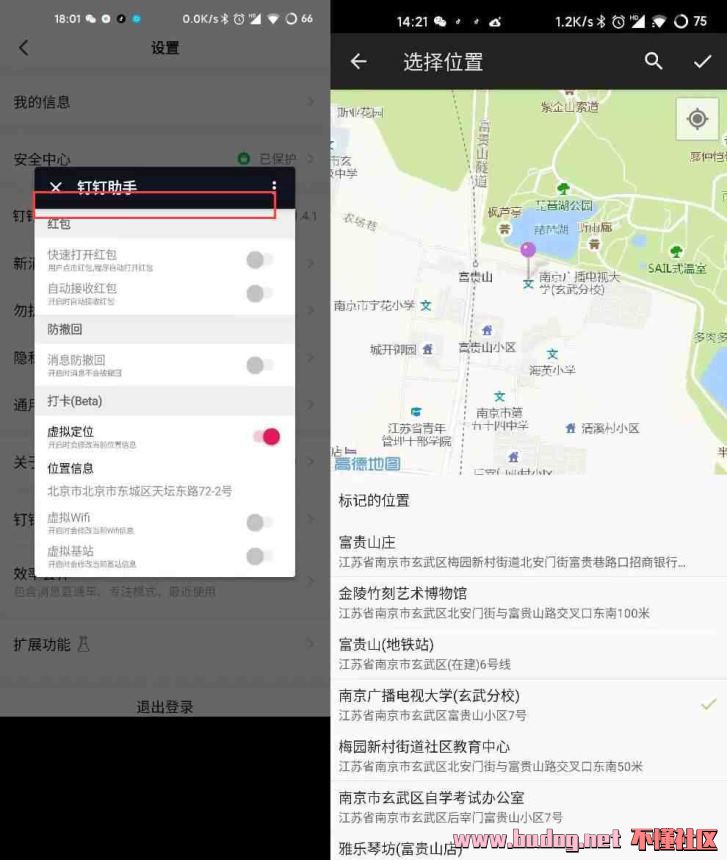Select 金陵竹刻艺术博物馆 location
727x860 pixels.
(x=529, y=602)
